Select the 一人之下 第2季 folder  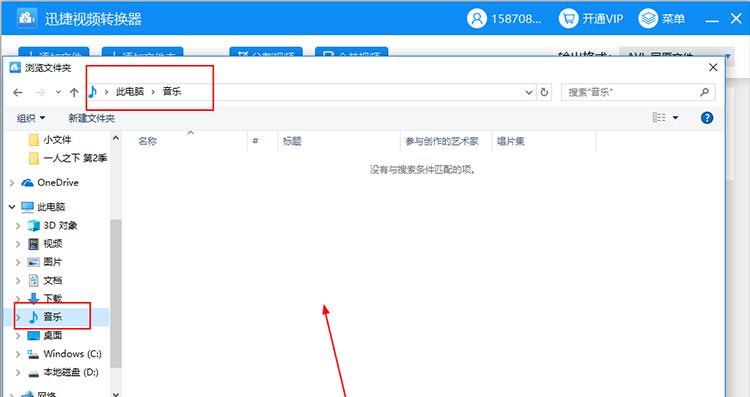[x=67, y=158]
